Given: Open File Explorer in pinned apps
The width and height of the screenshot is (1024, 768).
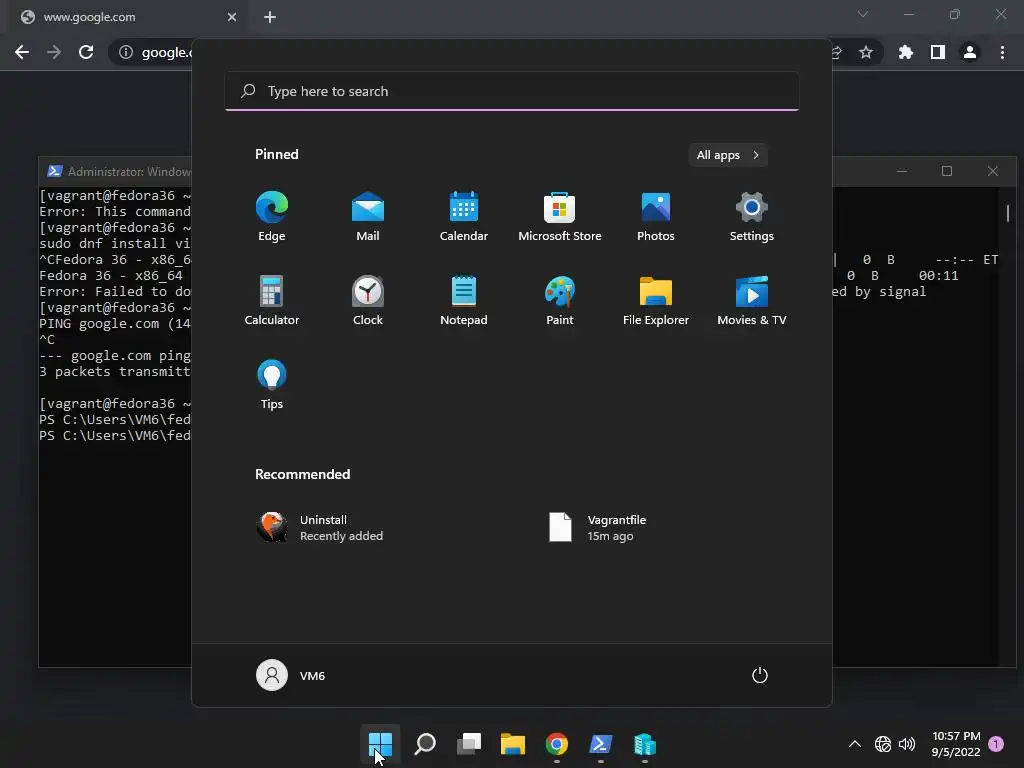Looking at the screenshot, I should [656, 300].
